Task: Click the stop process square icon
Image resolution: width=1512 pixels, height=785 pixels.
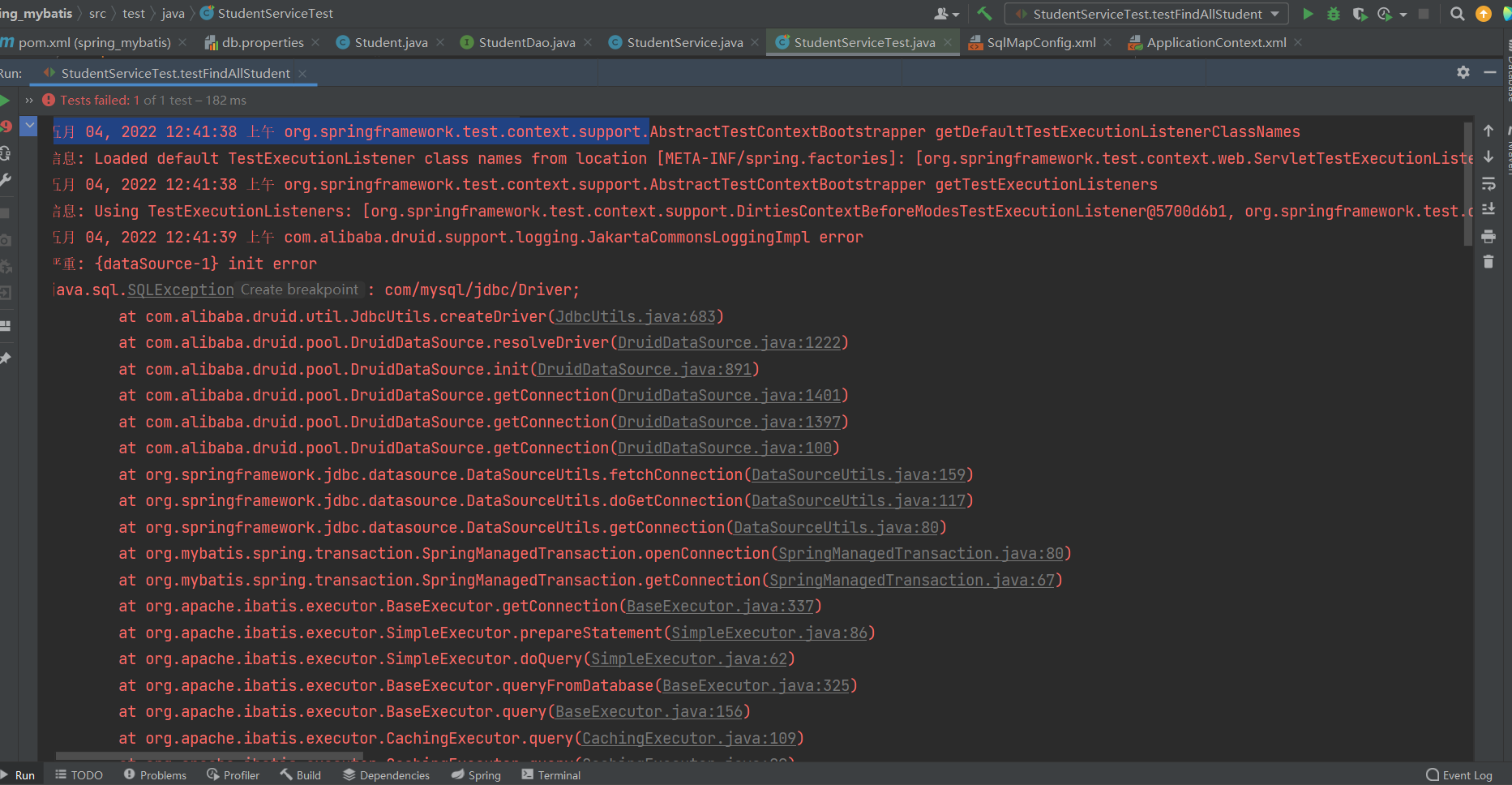Action: 1424,14
